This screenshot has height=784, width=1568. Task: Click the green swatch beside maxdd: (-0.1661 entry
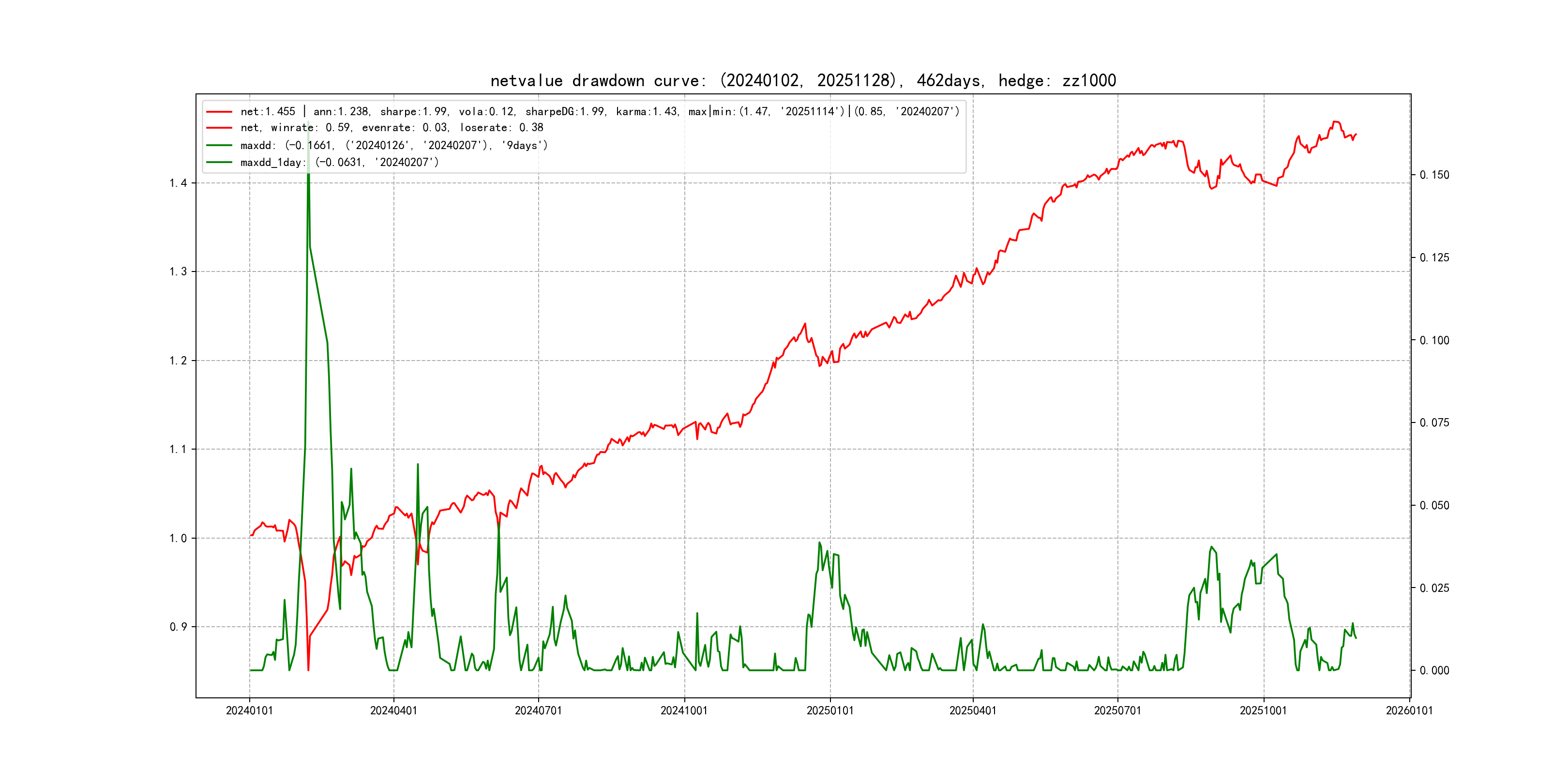(x=219, y=146)
